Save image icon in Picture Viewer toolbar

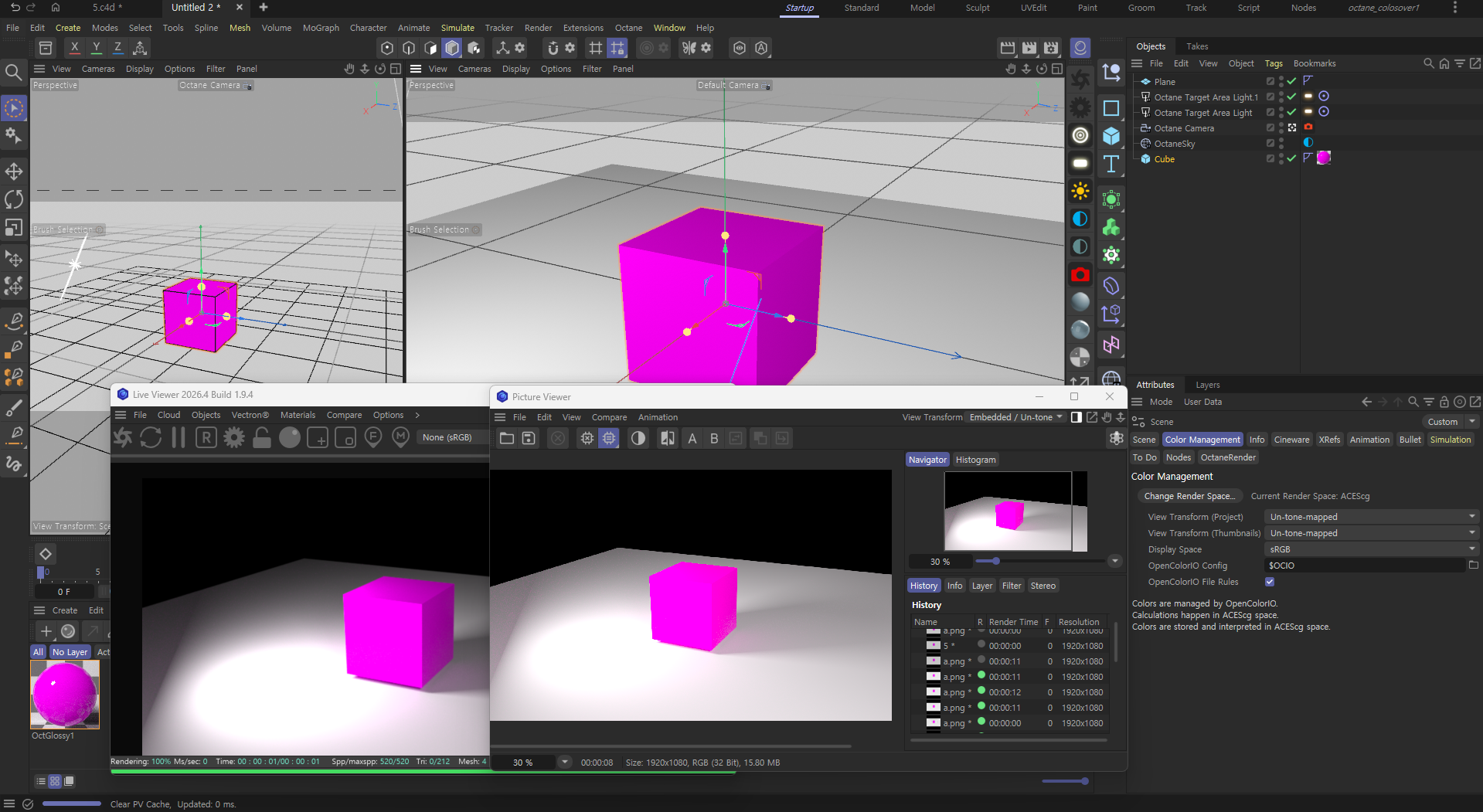[529, 439]
